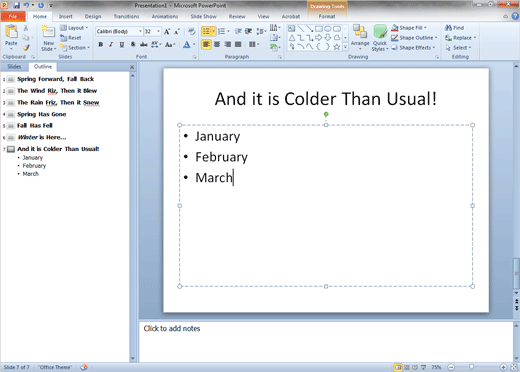Image resolution: width=520 pixels, height=372 pixels.
Task: Toggle Italic formatting
Action: click(111, 44)
